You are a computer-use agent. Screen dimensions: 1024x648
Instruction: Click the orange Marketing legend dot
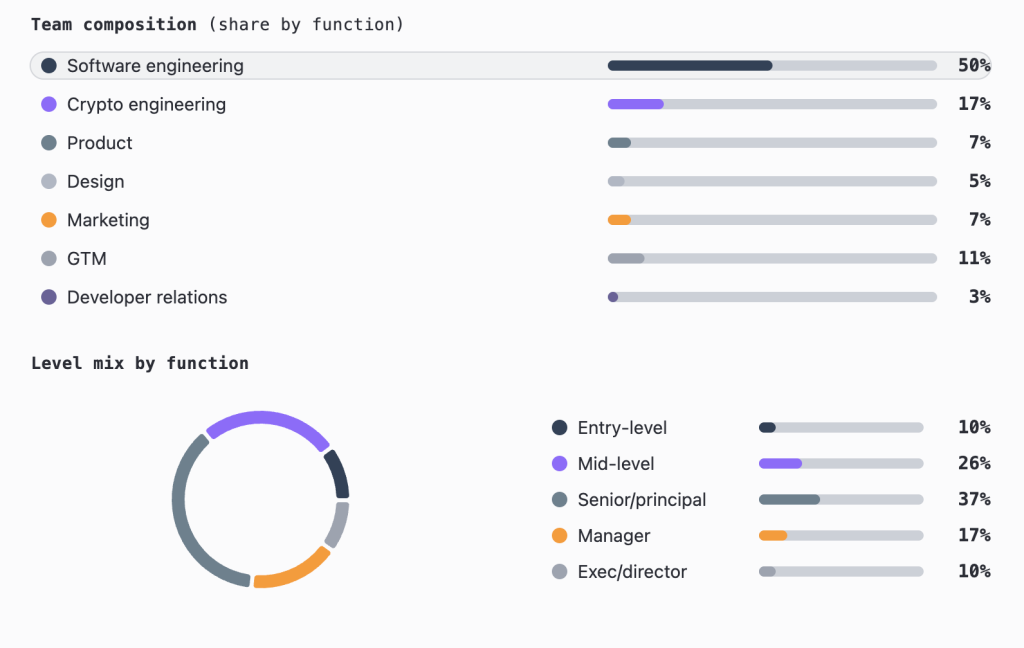(48, 220)
